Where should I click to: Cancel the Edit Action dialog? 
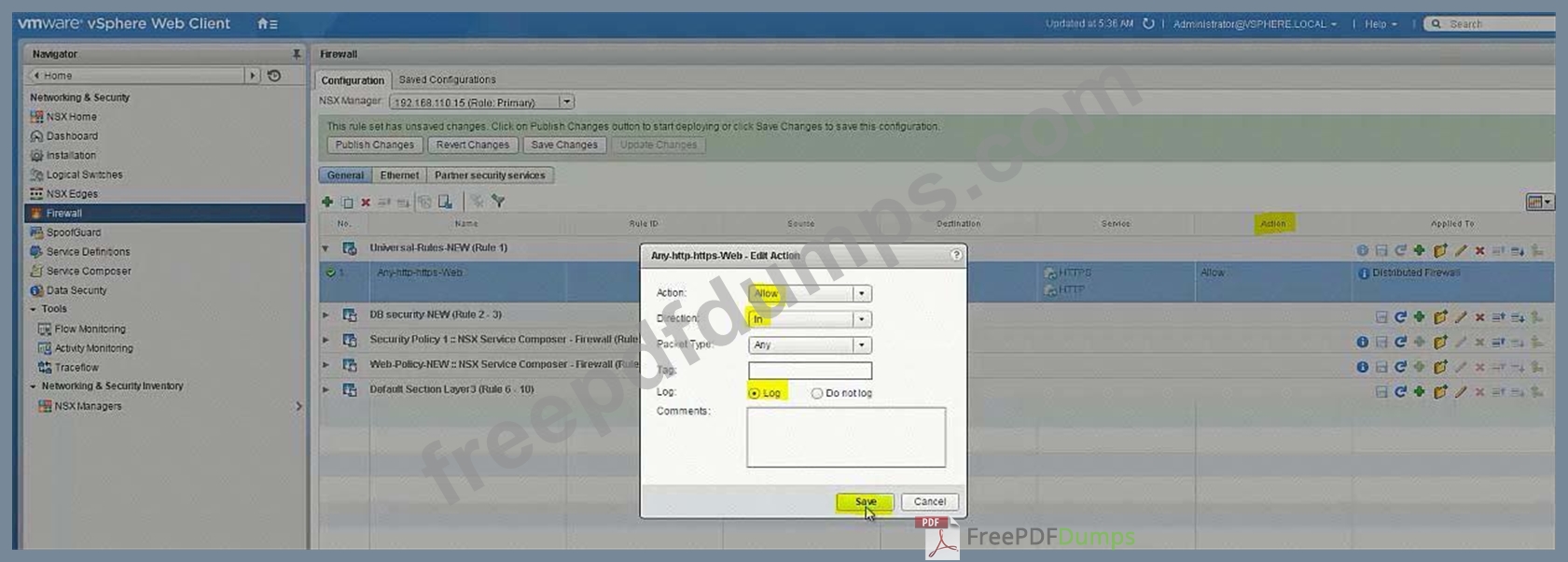[929, 501]
